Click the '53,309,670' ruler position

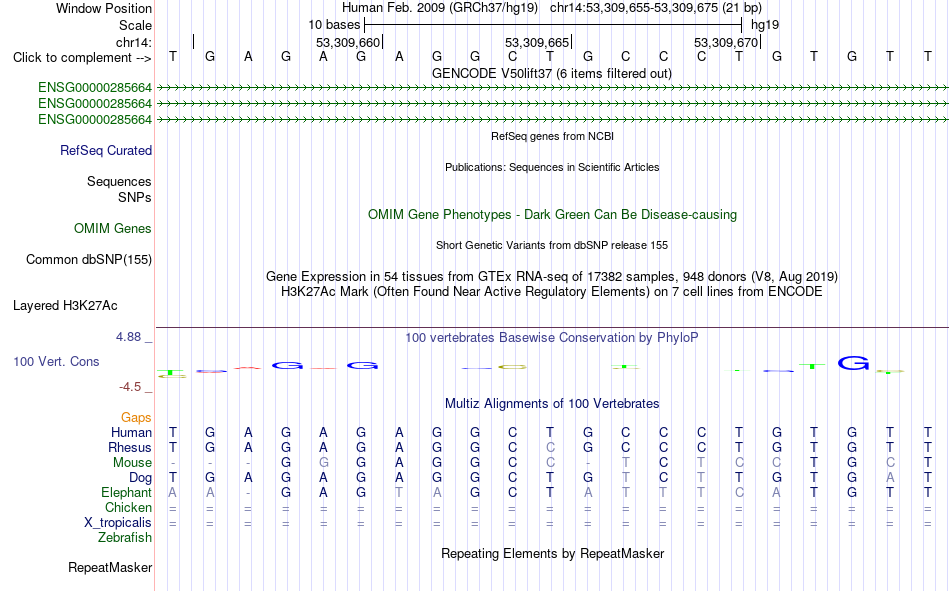click(x=726, y=42)
